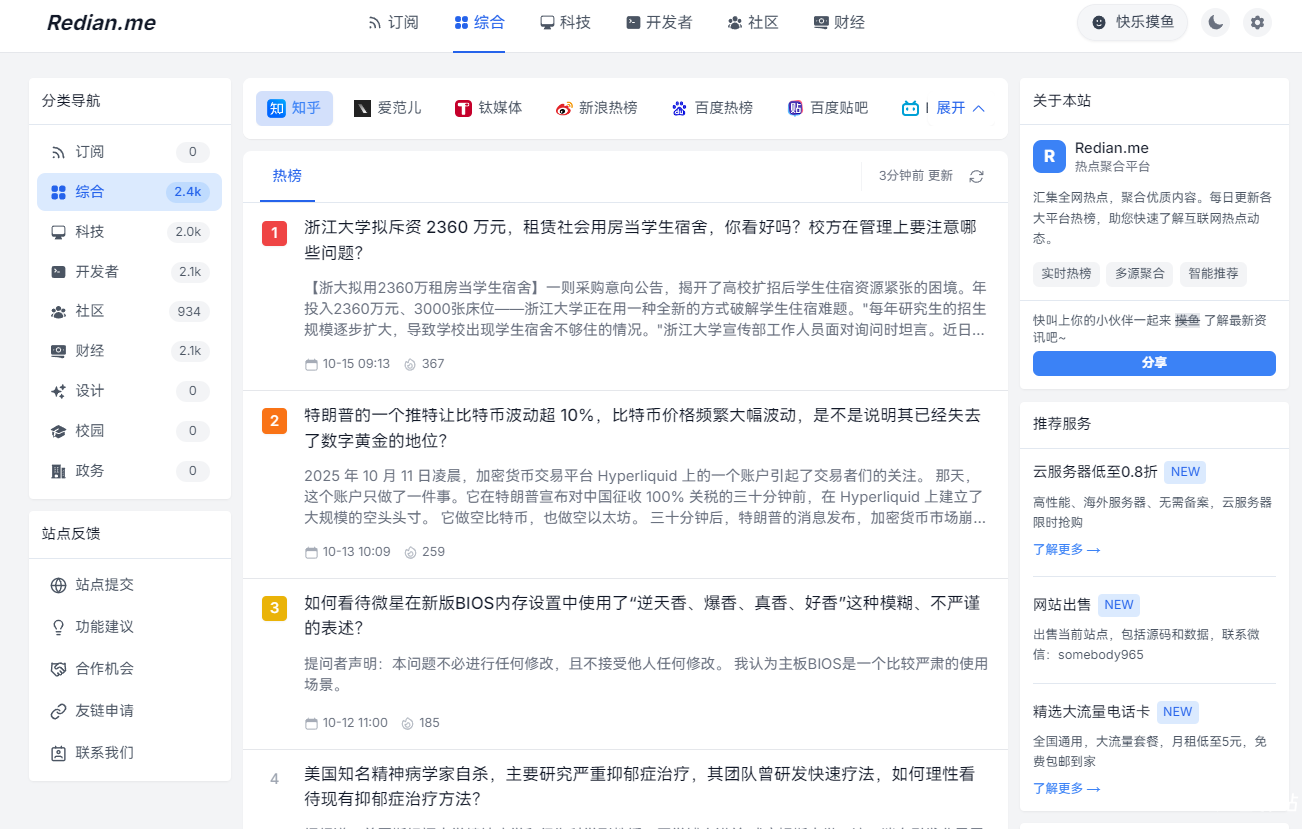
Task: Select 钛媒体 source
Action: pos(488,108)
